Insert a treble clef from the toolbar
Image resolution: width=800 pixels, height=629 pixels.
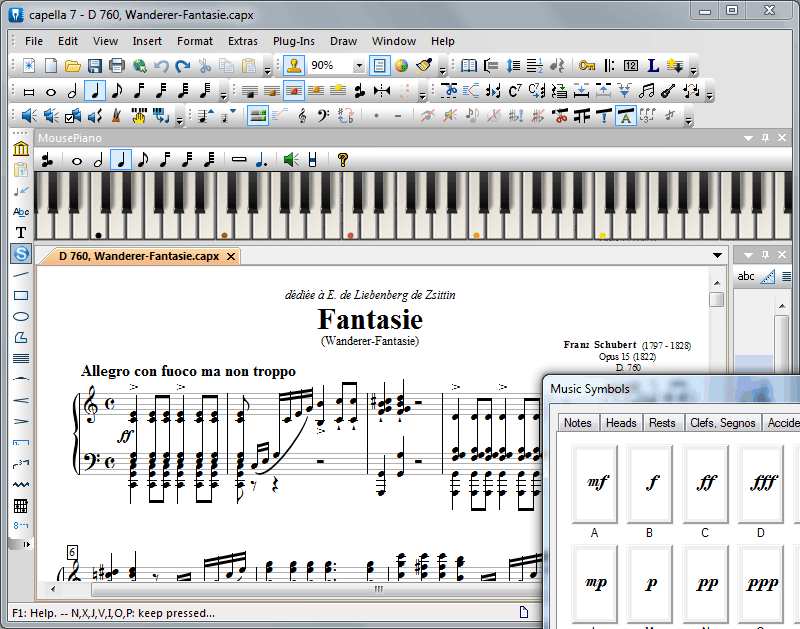pos(302,116)
